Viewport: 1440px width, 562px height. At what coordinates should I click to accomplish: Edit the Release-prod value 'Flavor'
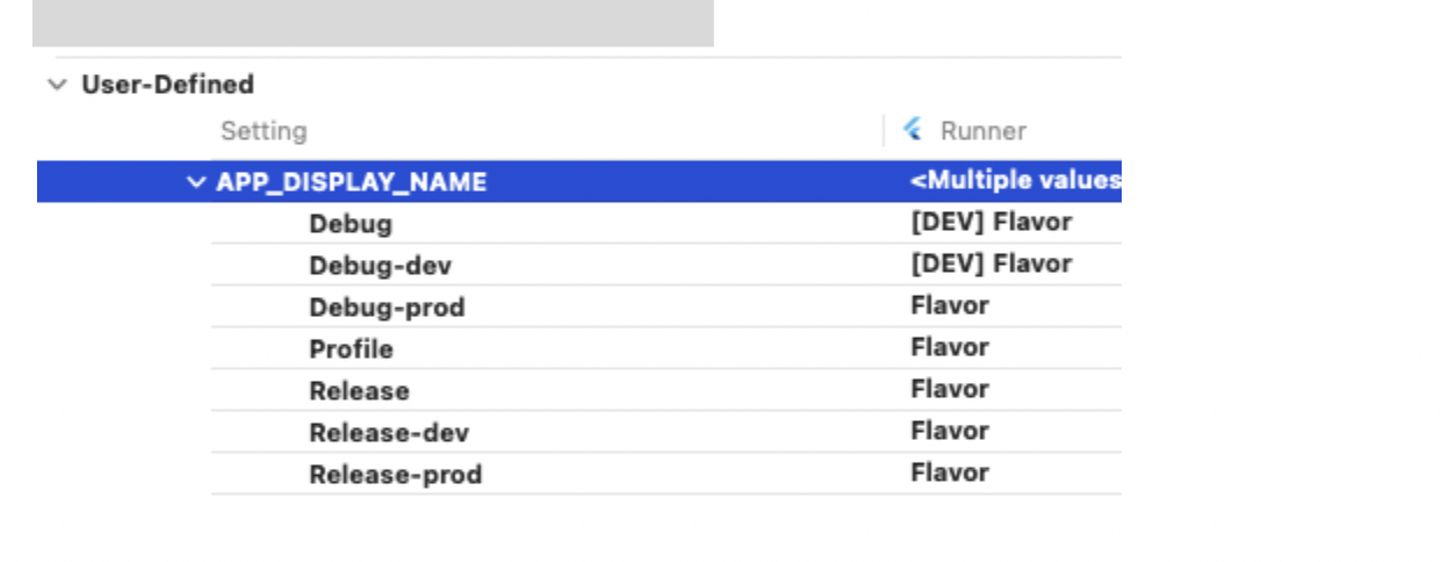(x=950, y=473)
